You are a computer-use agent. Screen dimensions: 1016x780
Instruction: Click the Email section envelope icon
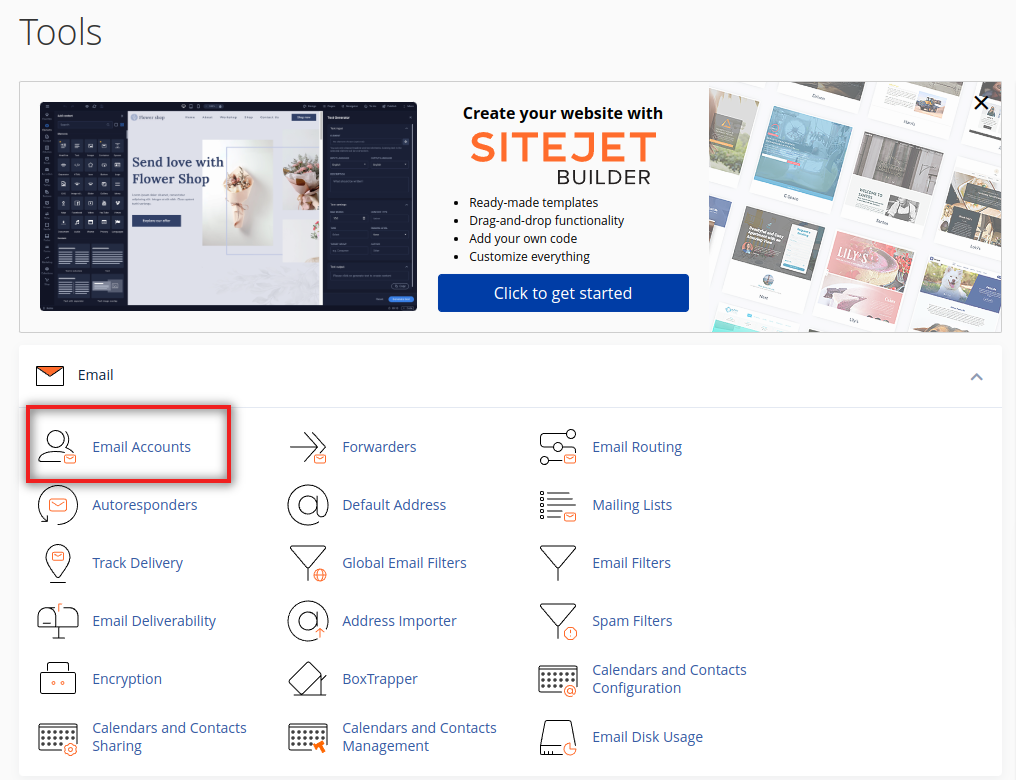(50, 376)
